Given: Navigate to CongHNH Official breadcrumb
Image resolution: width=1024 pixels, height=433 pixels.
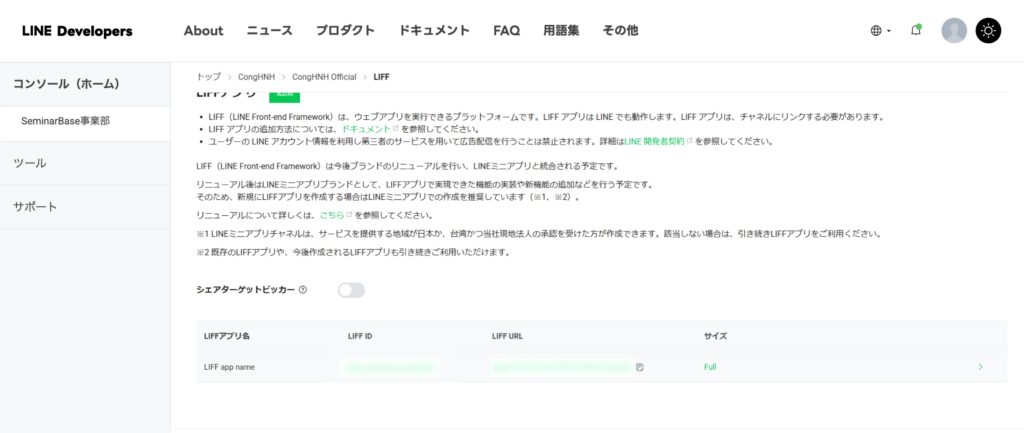Looking at the screenshot, I should (323, 77).
